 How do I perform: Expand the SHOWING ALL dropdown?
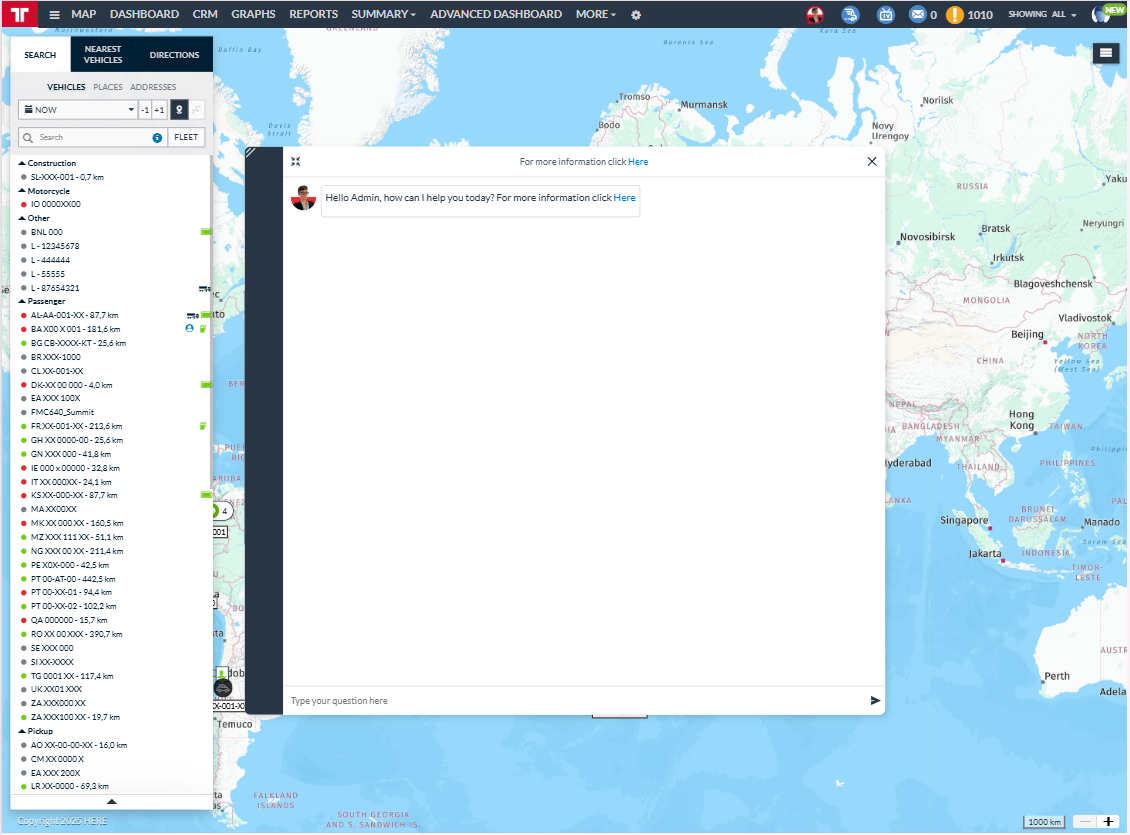(1042, 15)
